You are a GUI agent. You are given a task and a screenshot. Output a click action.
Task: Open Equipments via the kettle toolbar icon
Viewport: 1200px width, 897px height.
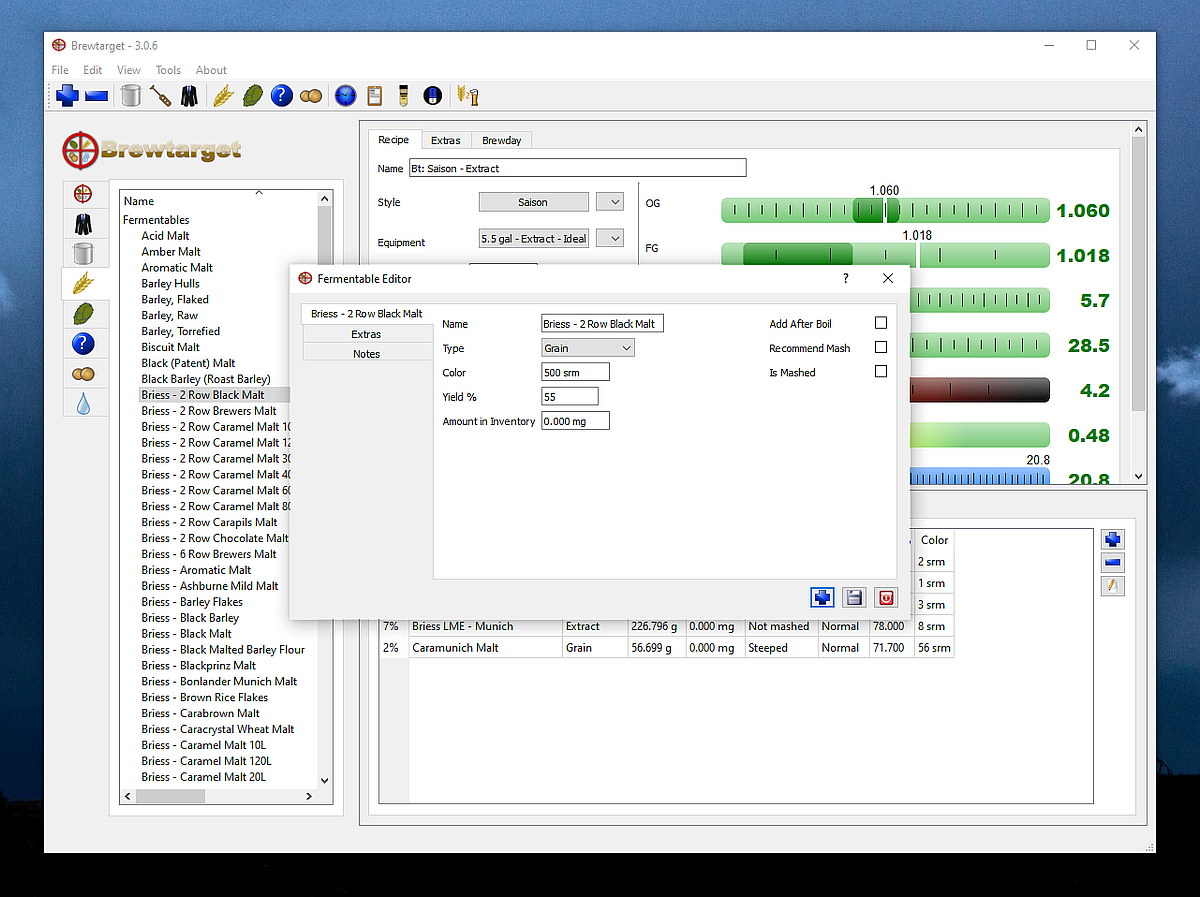tap(130, 96)
